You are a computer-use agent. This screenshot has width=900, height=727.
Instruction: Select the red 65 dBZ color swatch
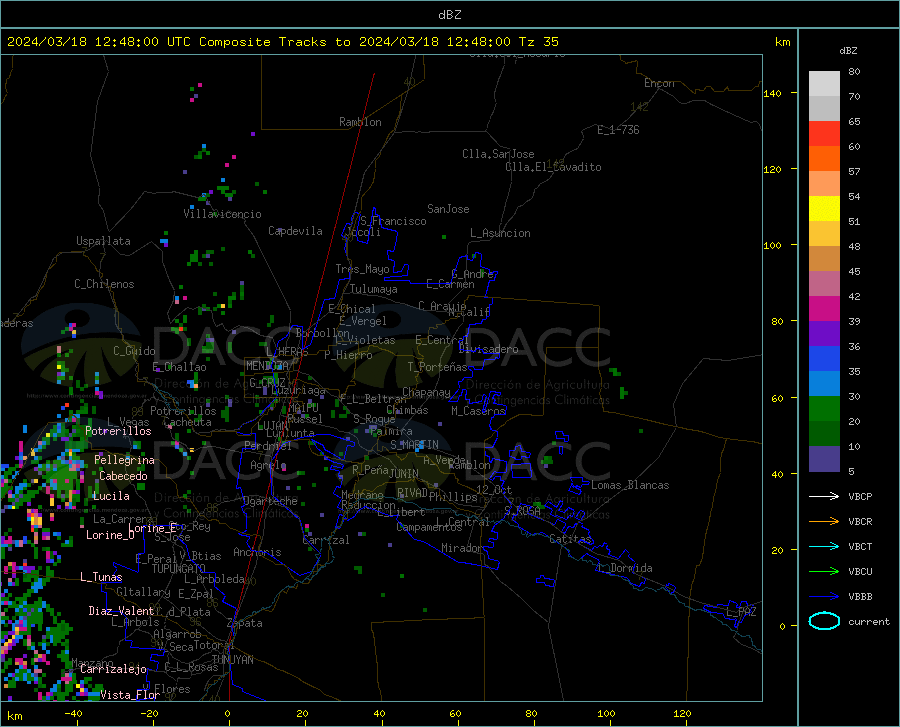click(x=824, y=134)
